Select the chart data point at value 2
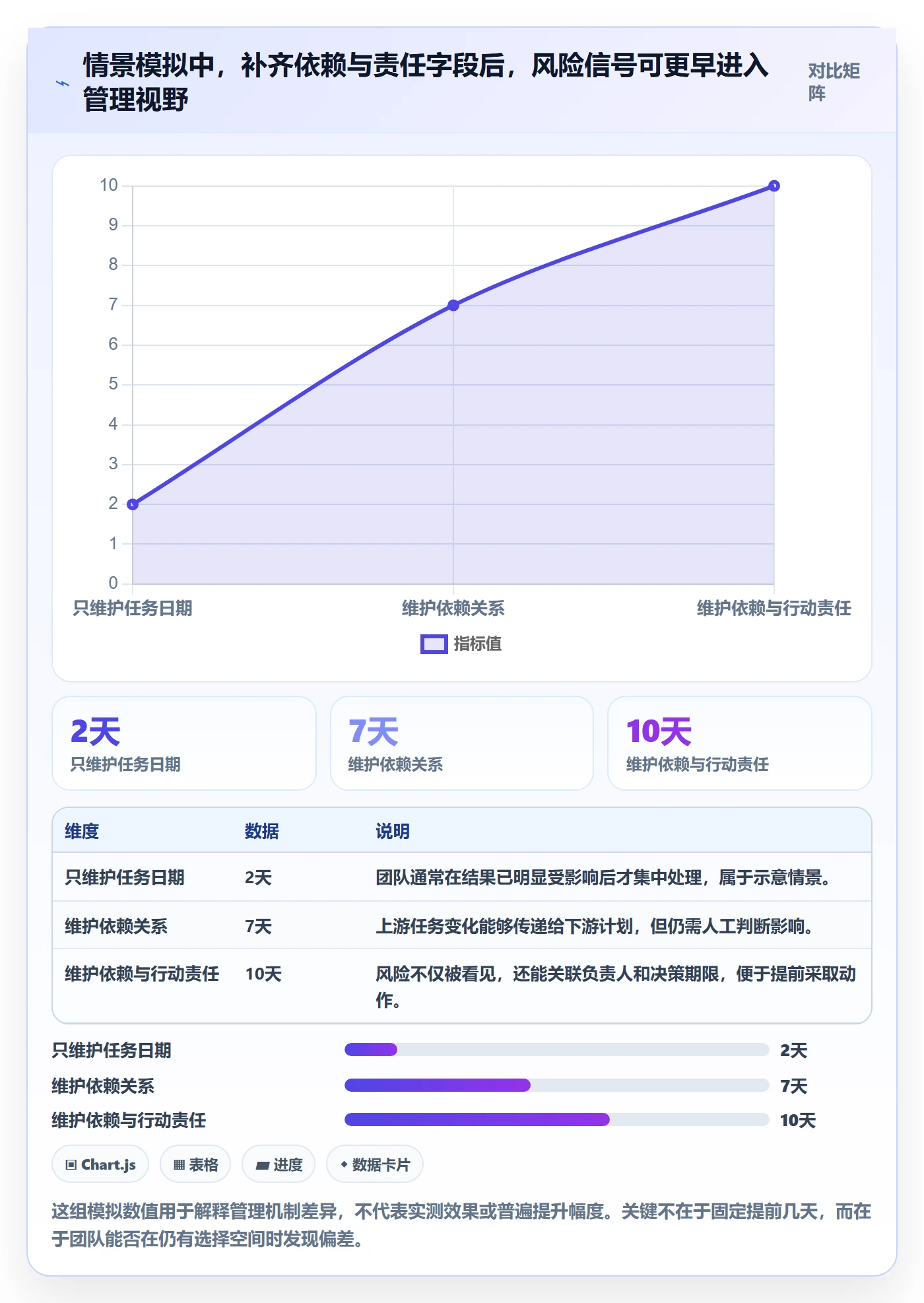 click(133, 504)
